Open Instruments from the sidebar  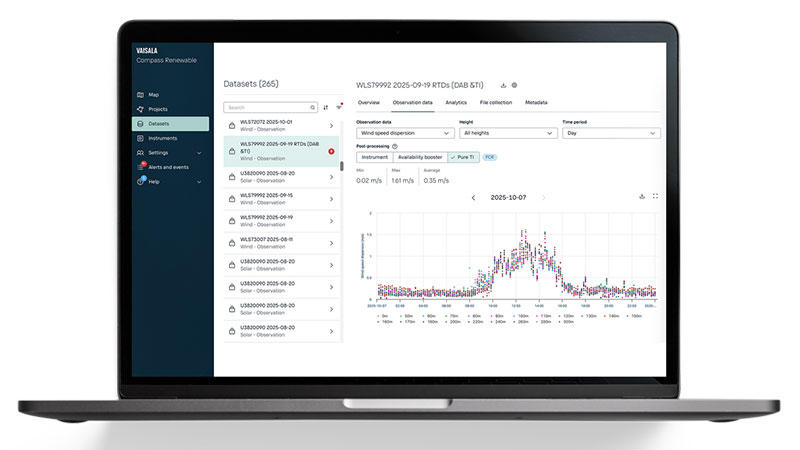pyautogui.click(x=162, y=138)
